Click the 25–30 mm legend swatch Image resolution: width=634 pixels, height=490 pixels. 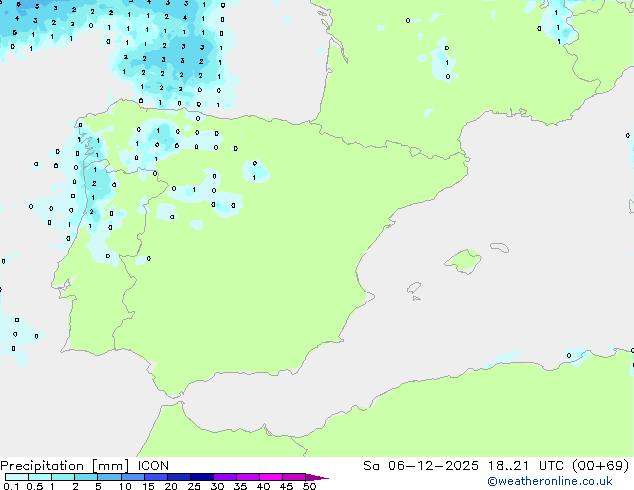(x=201, y=477)
